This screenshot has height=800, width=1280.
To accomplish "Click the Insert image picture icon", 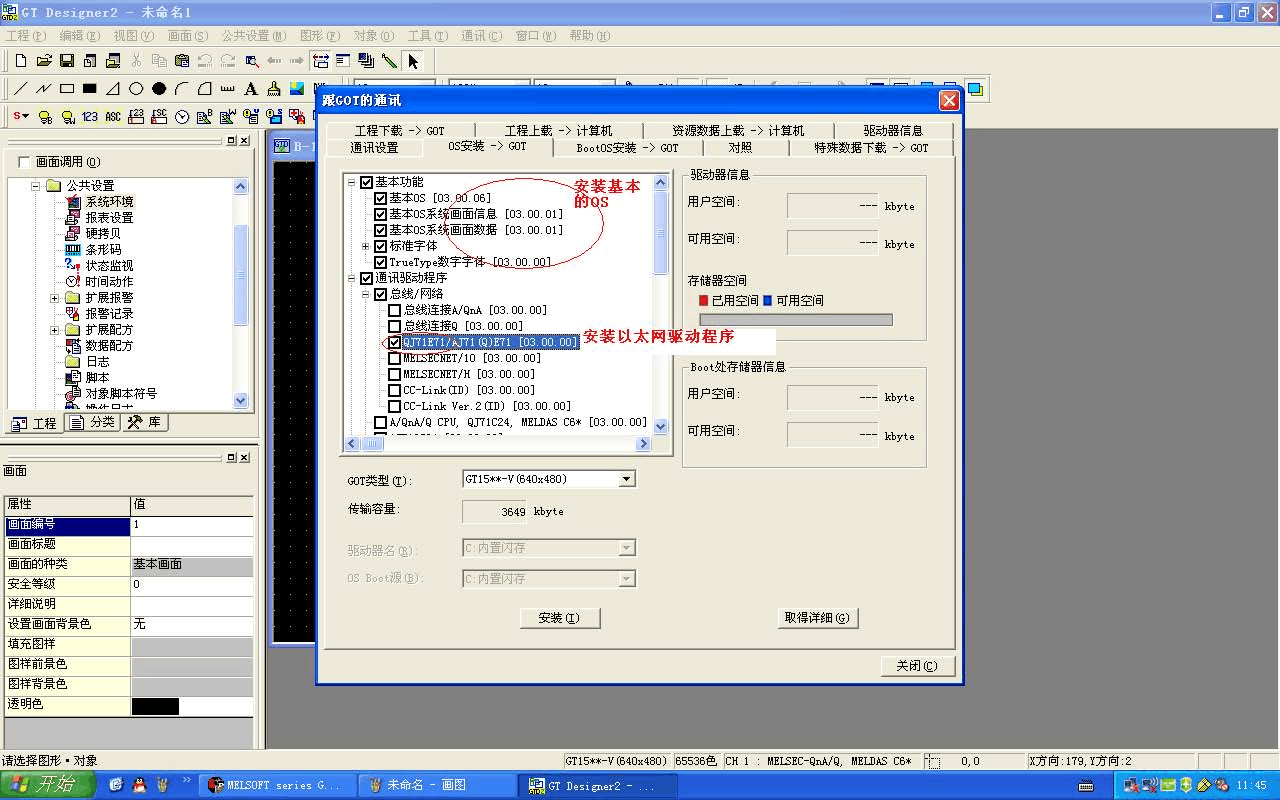I will click(297, 89).
